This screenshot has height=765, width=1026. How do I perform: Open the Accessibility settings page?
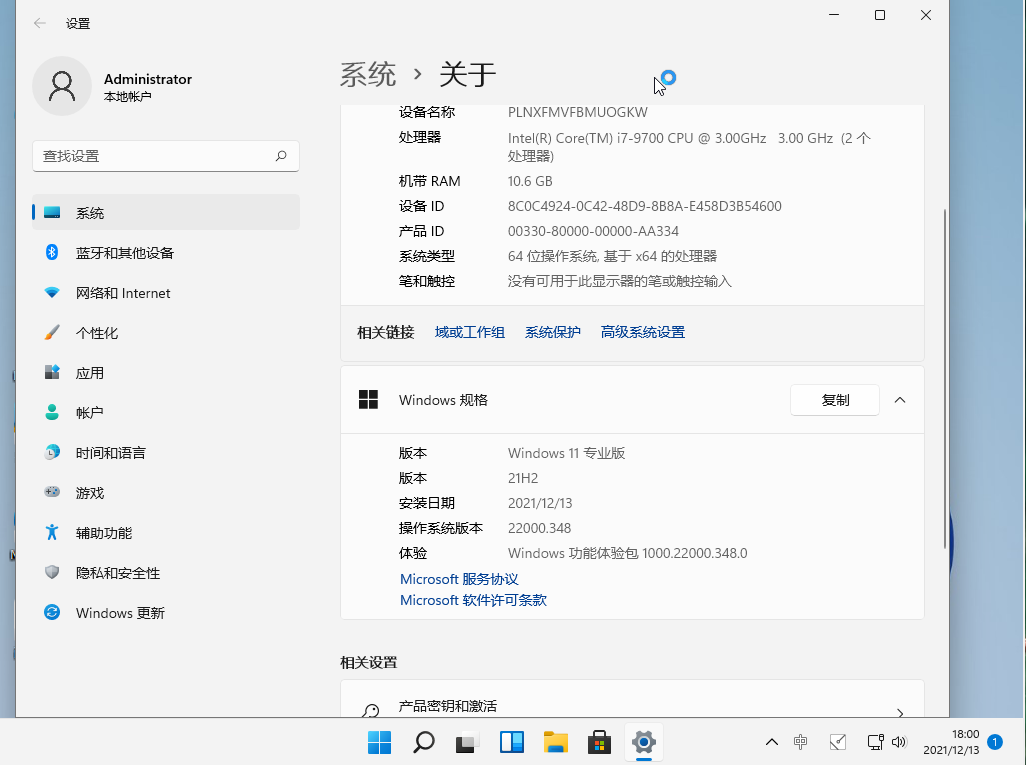point(103,533)
